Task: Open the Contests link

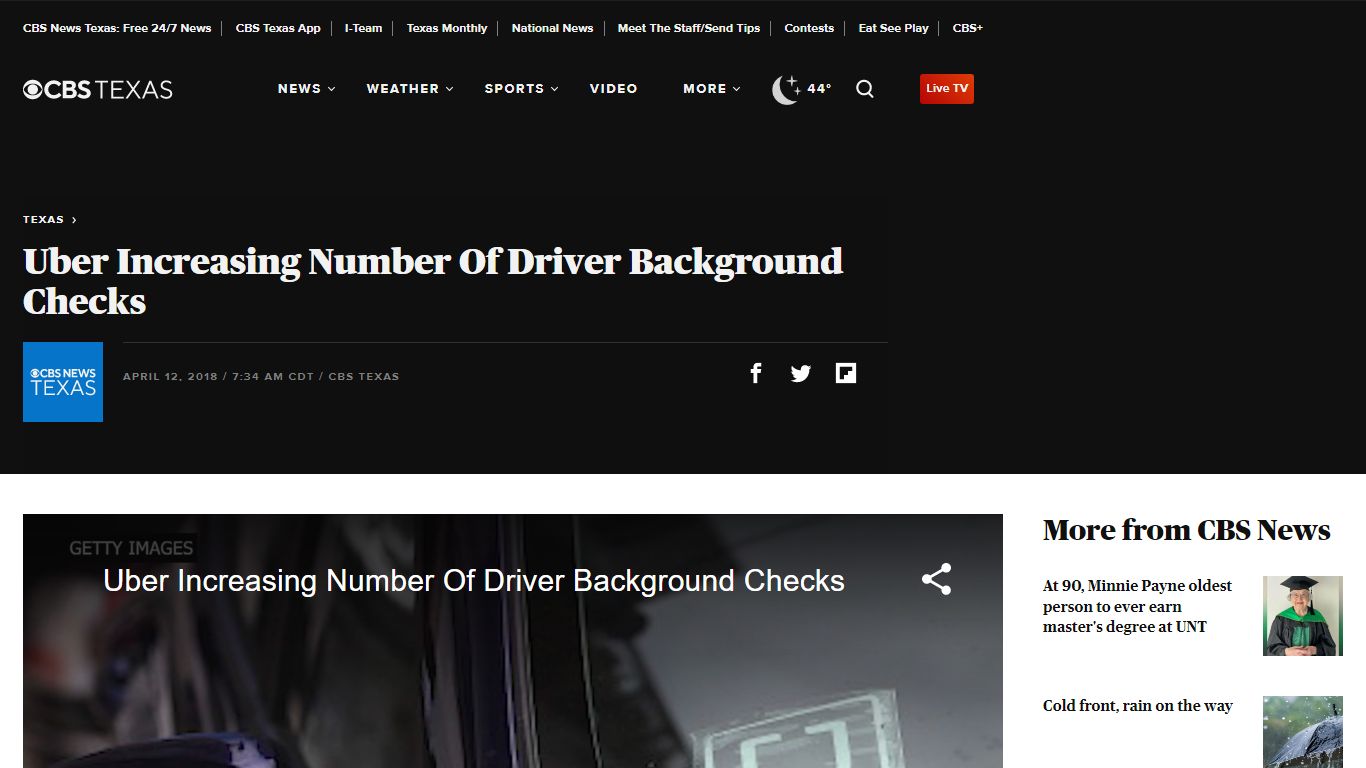Action: point(809,28)
